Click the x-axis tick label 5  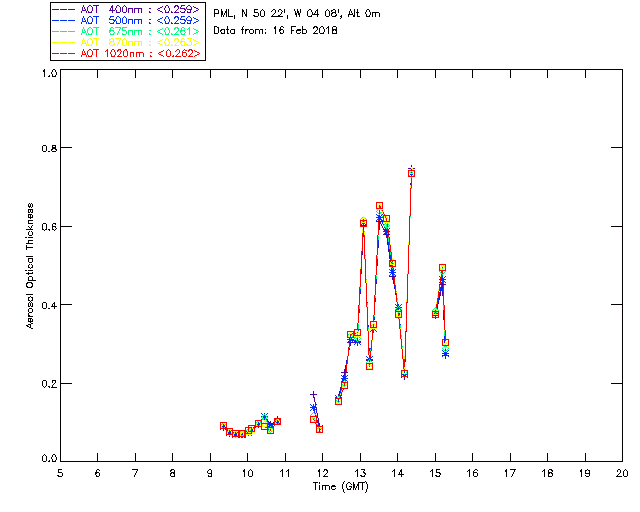(60, 473)
